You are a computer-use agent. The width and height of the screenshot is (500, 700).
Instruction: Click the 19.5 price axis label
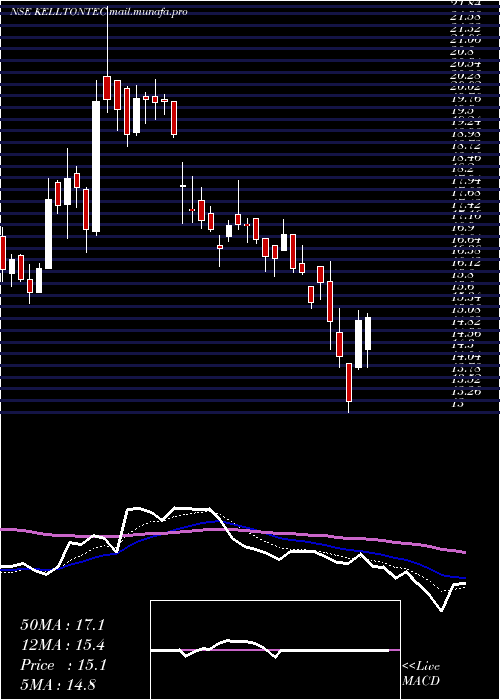pos(462,110)
